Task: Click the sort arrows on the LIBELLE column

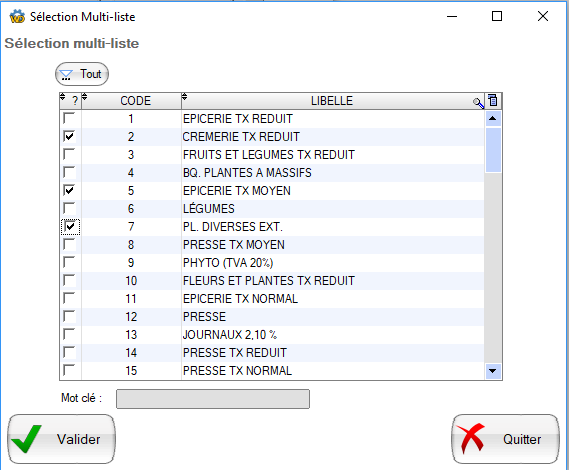Action: point(184,97)
